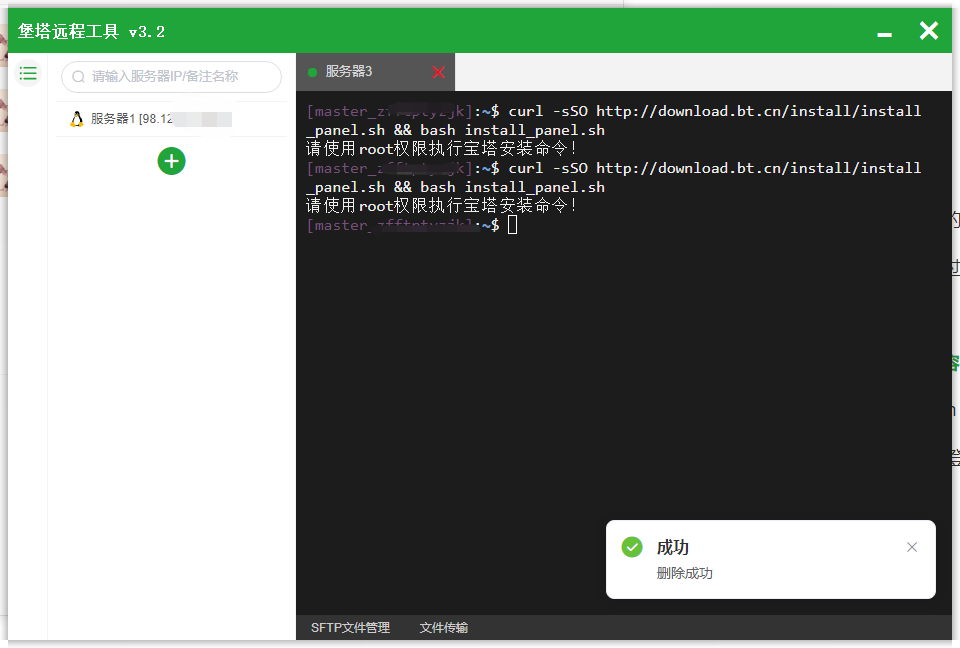Open SFTP文件管理 panel
This screenshot has width=960, height=648.
pos(350,628)
